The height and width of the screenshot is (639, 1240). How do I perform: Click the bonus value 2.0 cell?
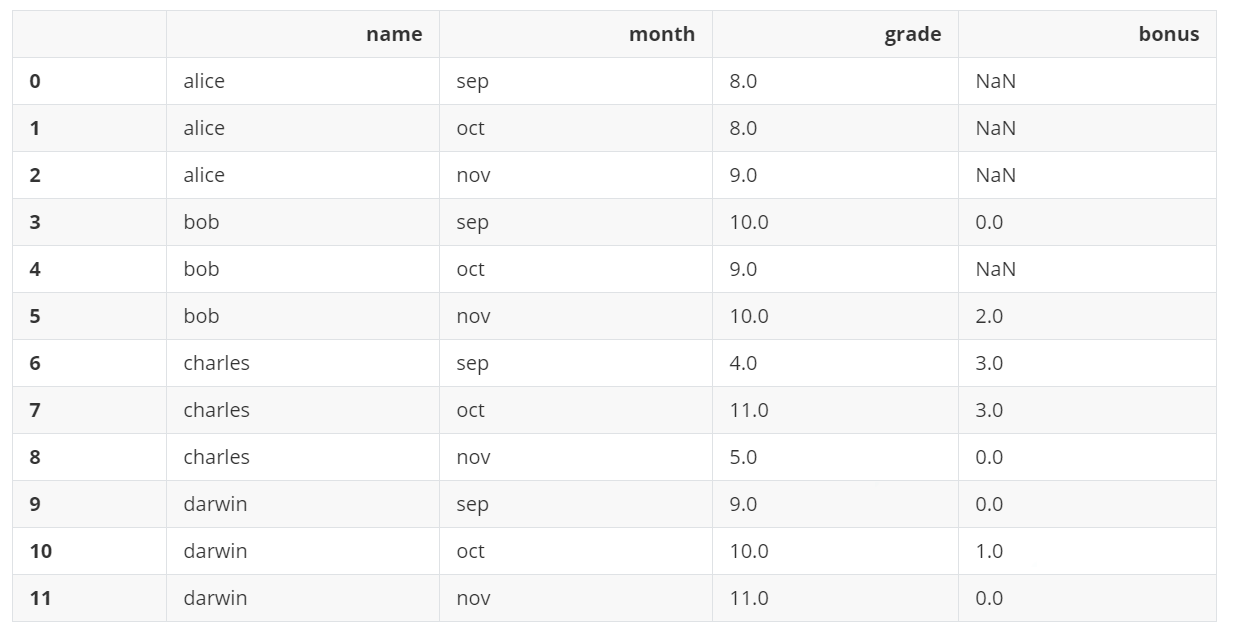click(x=989, y=316)
